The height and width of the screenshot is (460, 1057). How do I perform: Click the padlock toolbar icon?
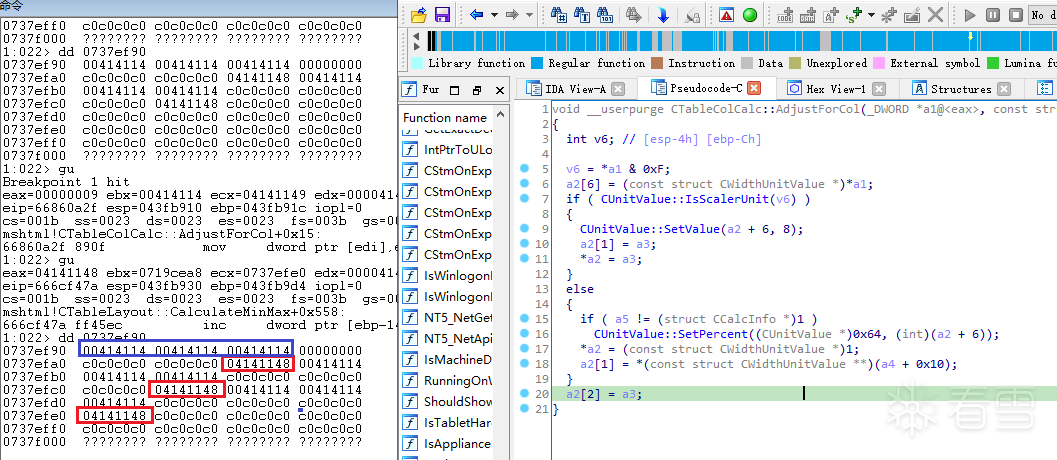click(692, 15)
